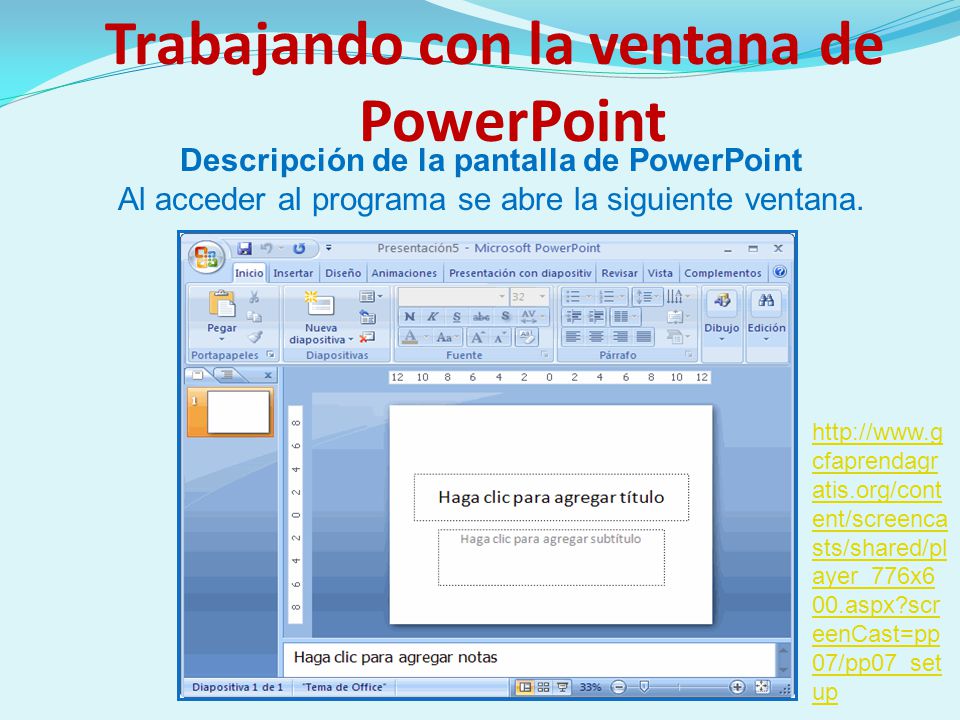Click the Convert to SmartArt icon
Viewport: 960px width, 720px height.
click(x=677, y=337)
